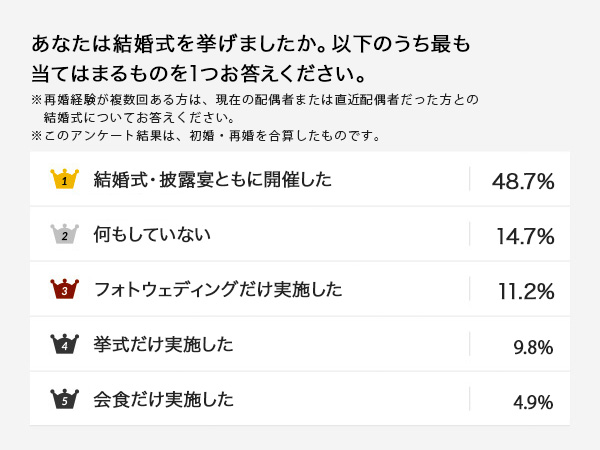Select the 会食だけ実施した answer label
600x450 pixels.
pyautogui.click(x=163, y=400)
